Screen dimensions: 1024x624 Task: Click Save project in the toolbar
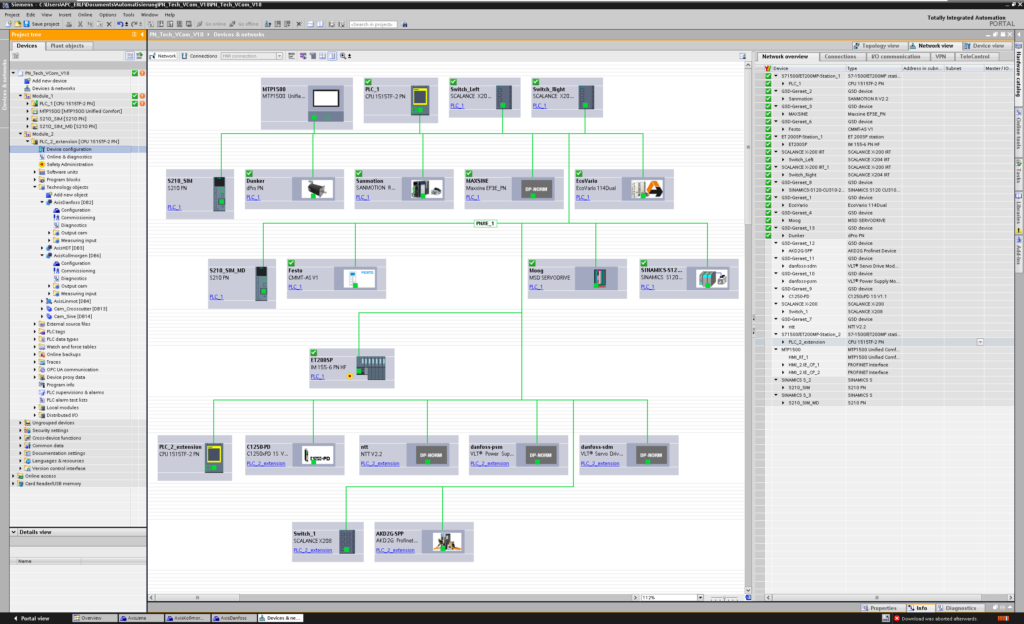click(43, 23)
